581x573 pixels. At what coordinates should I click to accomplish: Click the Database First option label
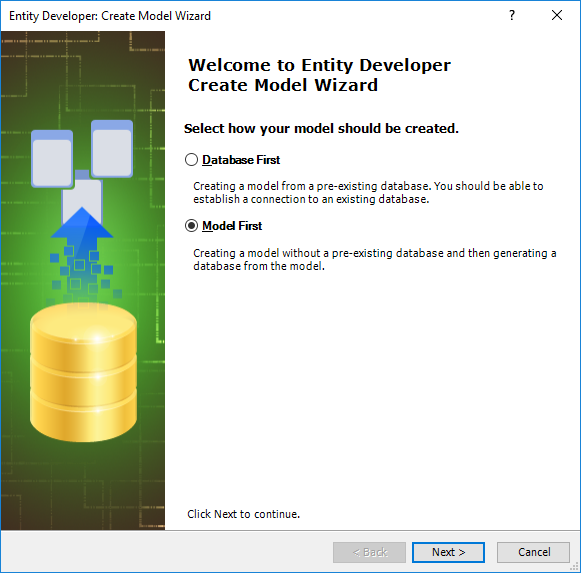[241, 160]
